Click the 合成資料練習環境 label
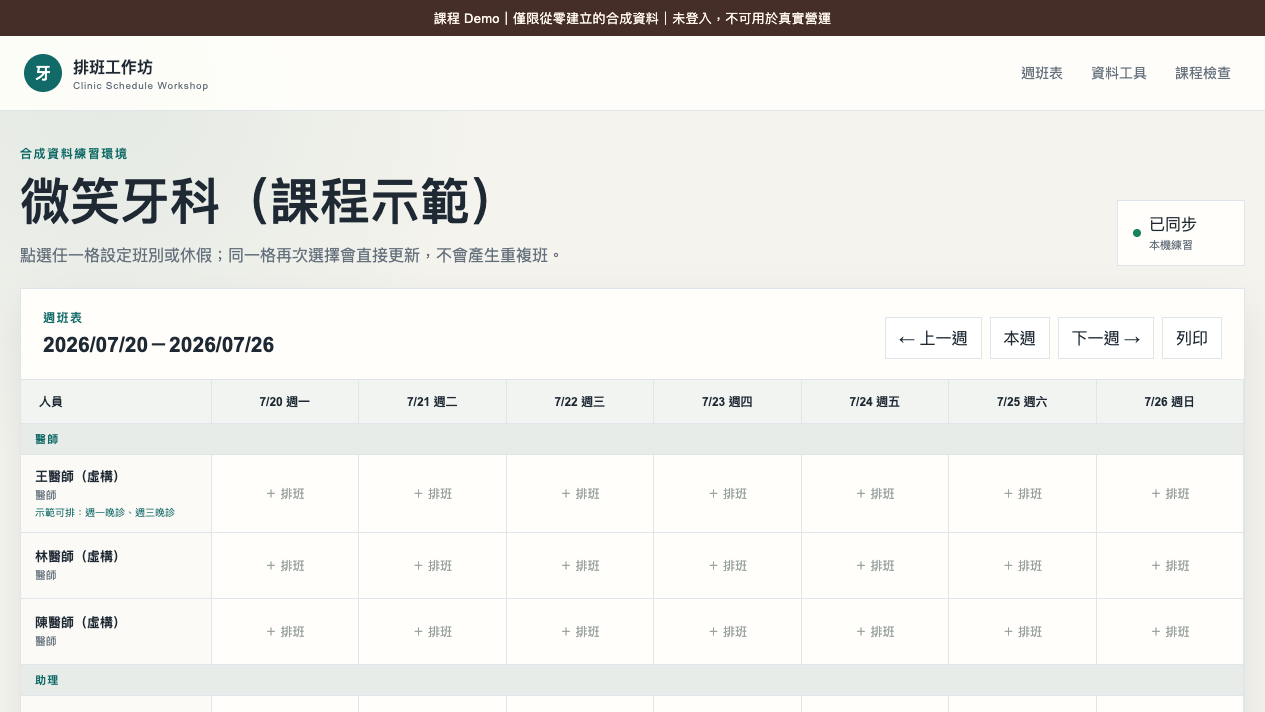This screenshot has width=1265, height=712. click(74, 154)
